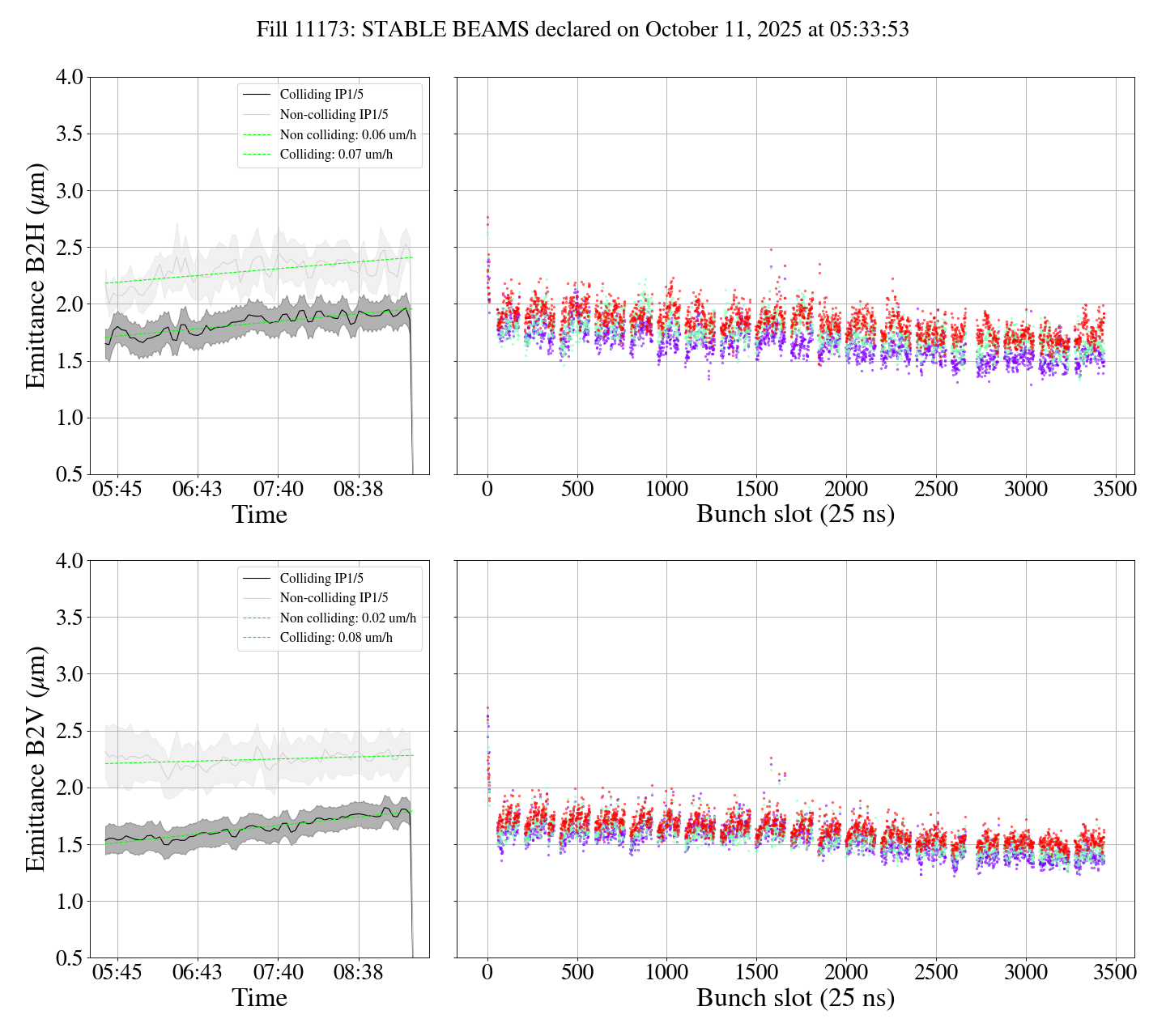Select 'Non-colliding IP1/5' legend entry in B2H plot

334,115
